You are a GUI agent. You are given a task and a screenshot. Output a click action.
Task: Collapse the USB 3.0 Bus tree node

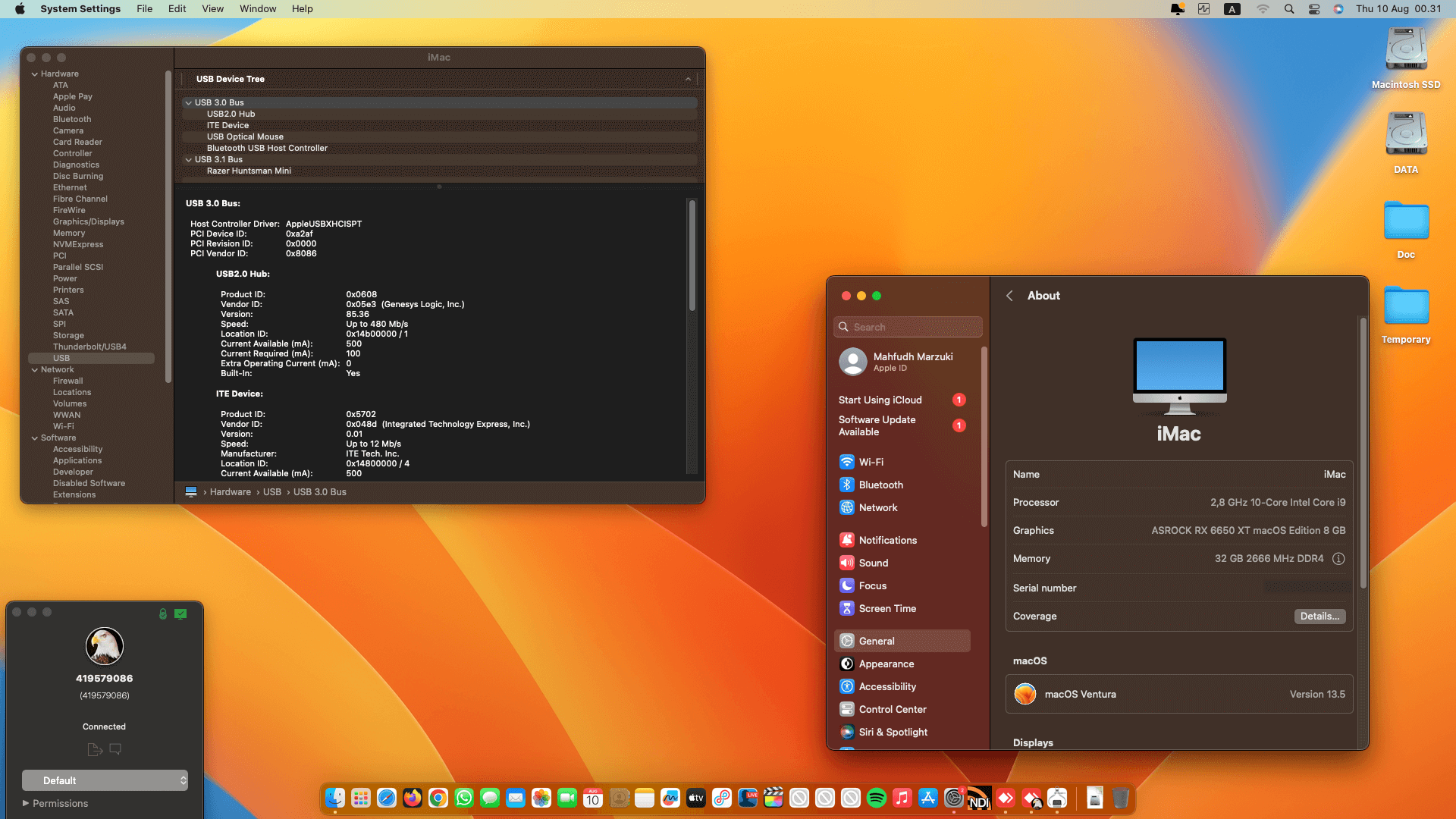[x=188, y=102]
